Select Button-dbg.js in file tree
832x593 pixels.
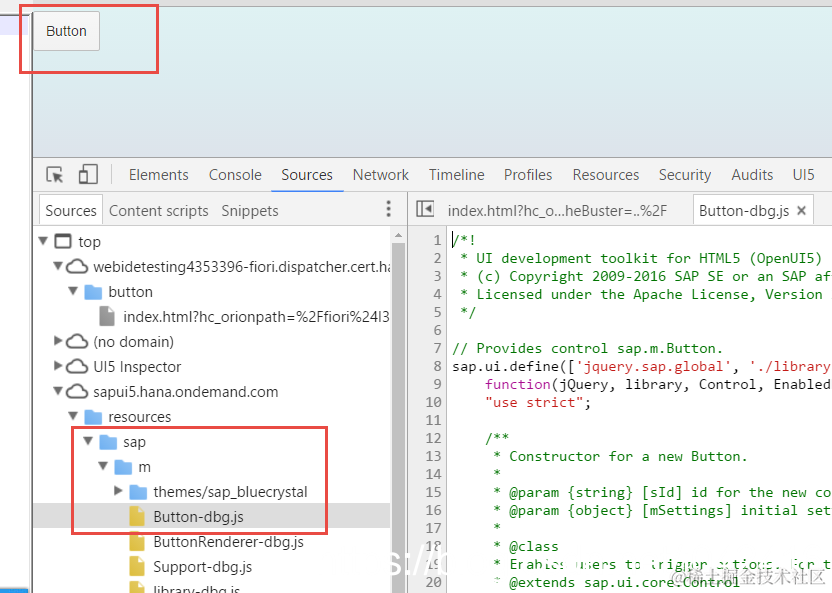(198, 517)
